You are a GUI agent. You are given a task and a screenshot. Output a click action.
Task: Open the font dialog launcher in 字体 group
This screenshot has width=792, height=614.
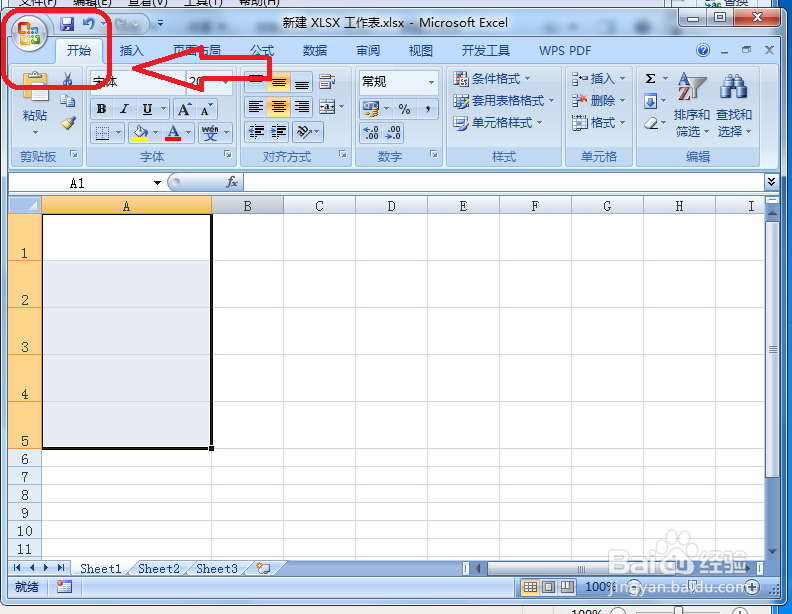(x=228, y=154)
